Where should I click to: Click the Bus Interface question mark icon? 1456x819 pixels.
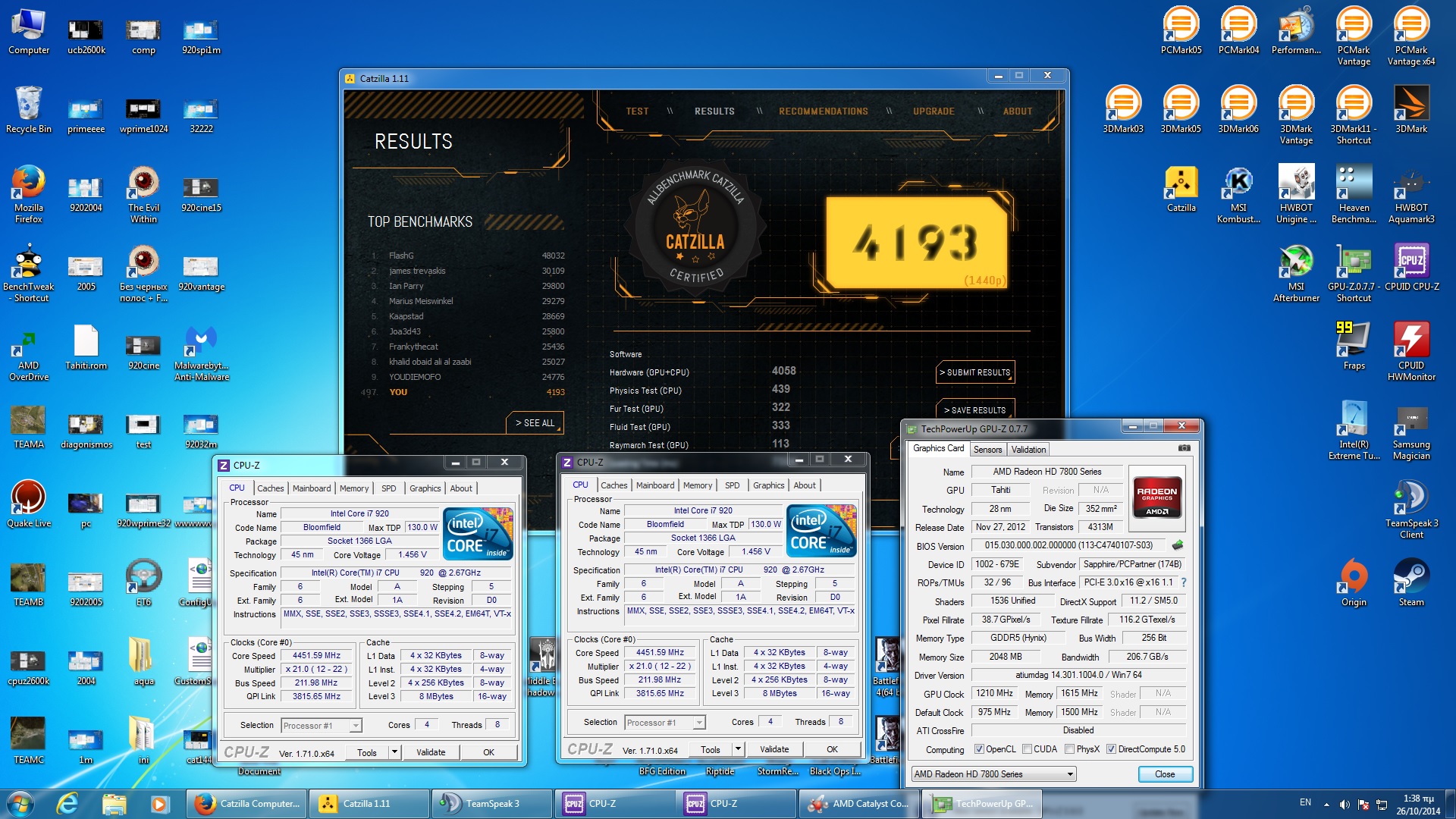coord(1183,582)
